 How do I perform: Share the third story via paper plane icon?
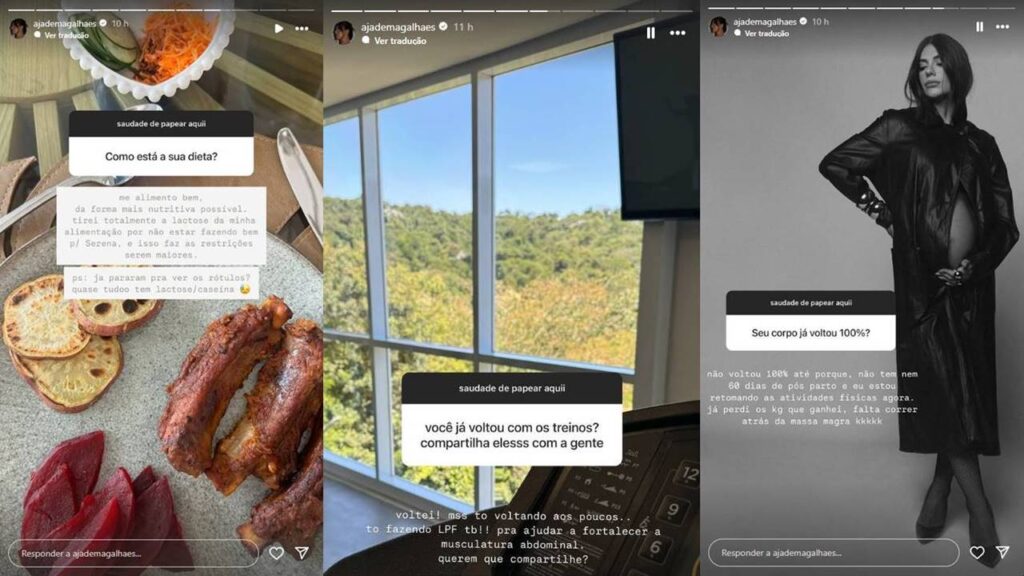[1002, 552]
